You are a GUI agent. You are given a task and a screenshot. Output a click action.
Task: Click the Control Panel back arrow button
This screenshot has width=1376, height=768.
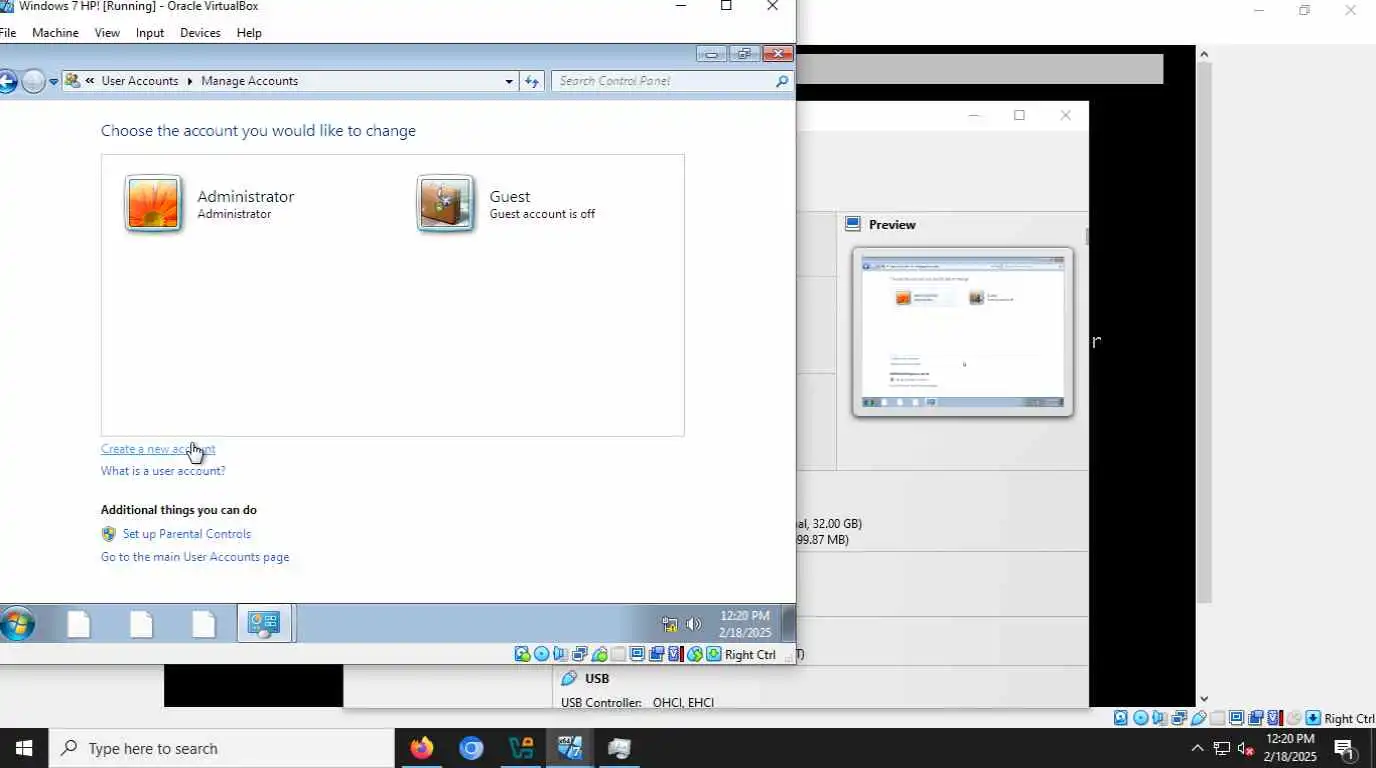click(7, 82)
